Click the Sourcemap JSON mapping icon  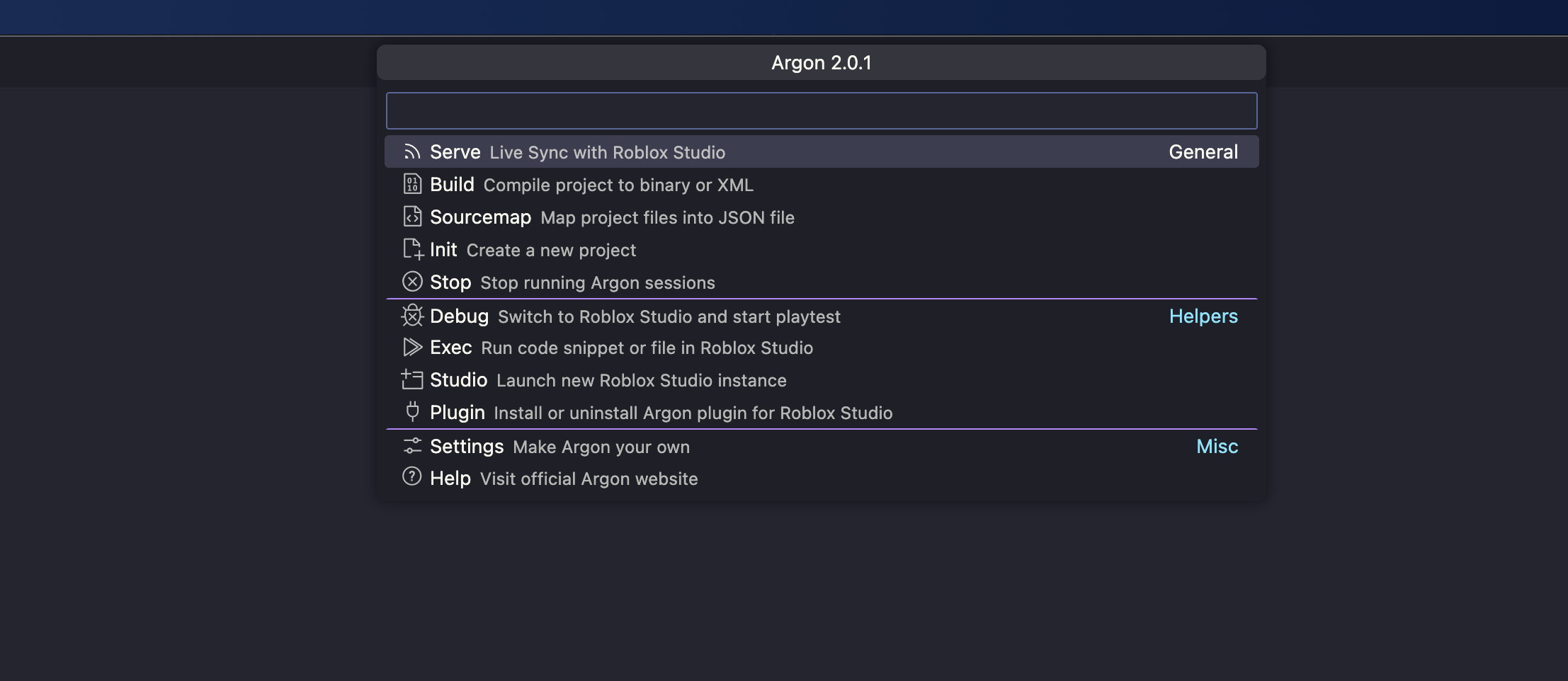point(413,217)
